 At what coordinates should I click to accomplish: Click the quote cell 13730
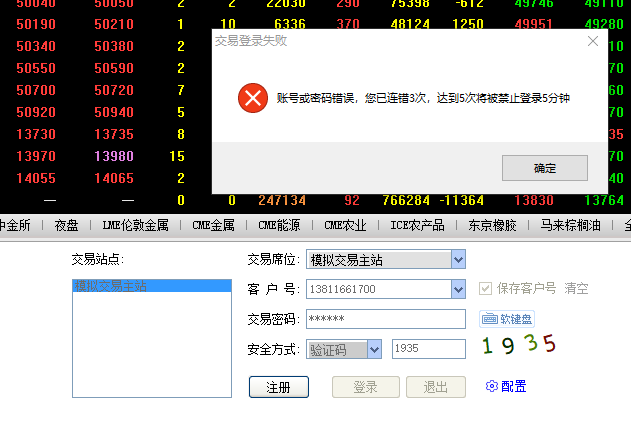pyautogui.click(x=36, y=134)
